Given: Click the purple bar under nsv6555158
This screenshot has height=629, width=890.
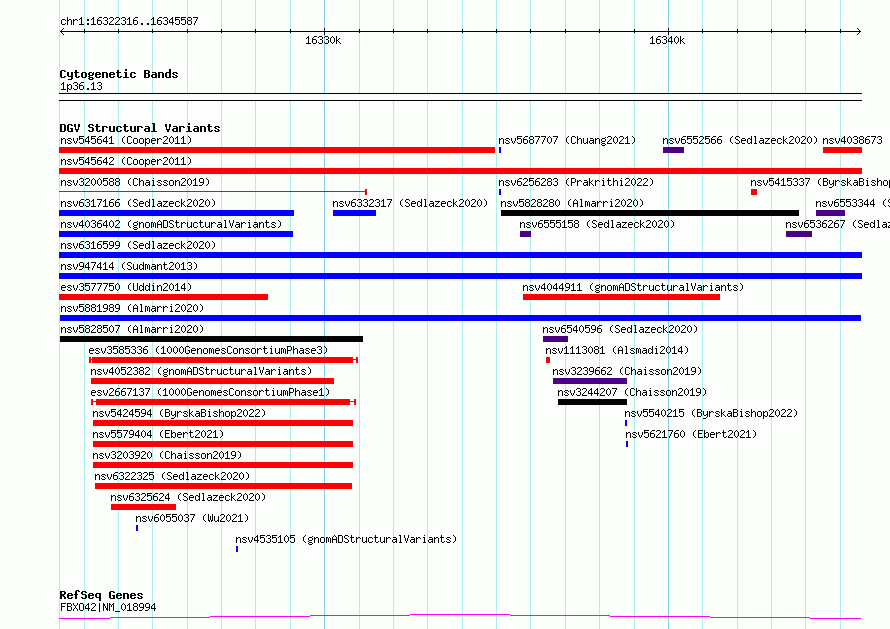Looking at the screenshot, I should (x=526, y=234).
